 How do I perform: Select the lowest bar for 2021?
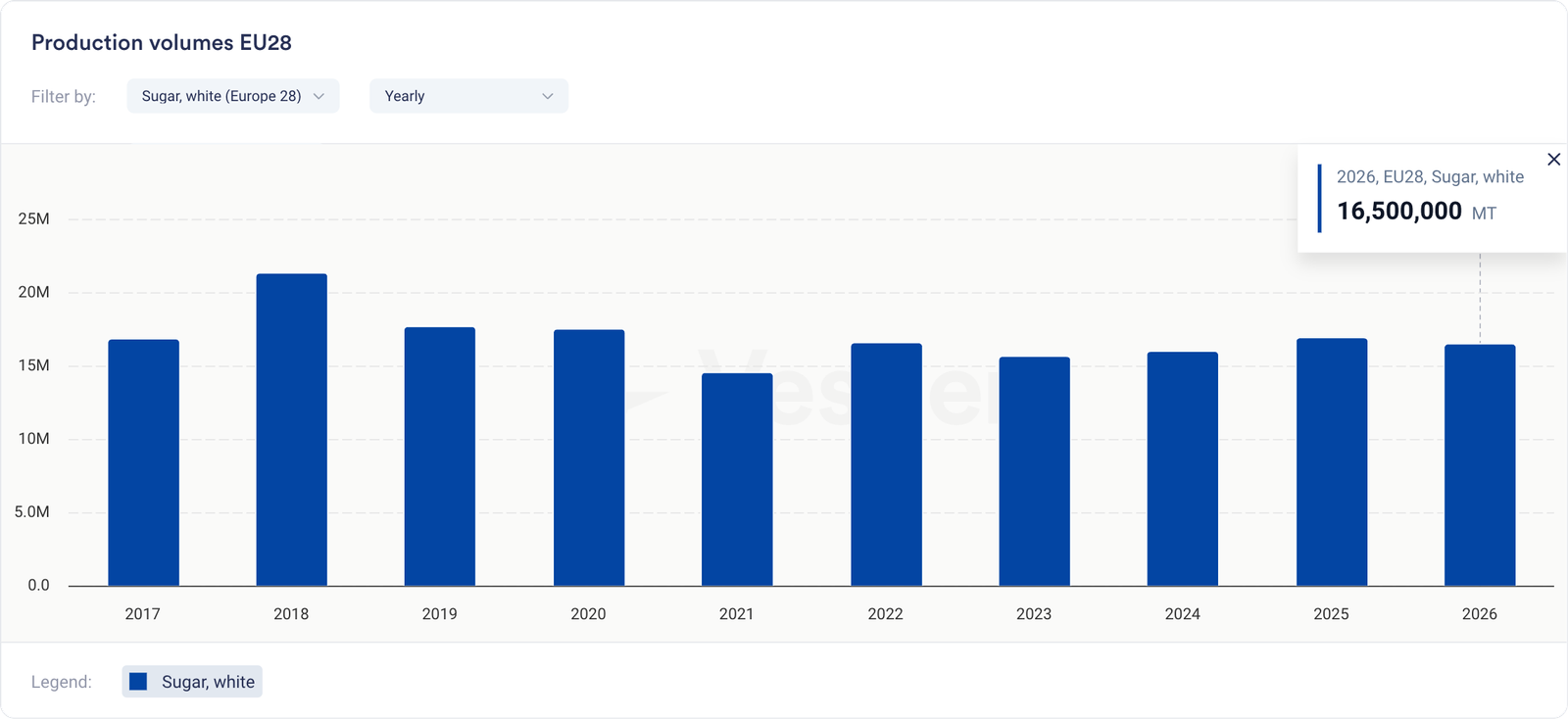[737, 479]
